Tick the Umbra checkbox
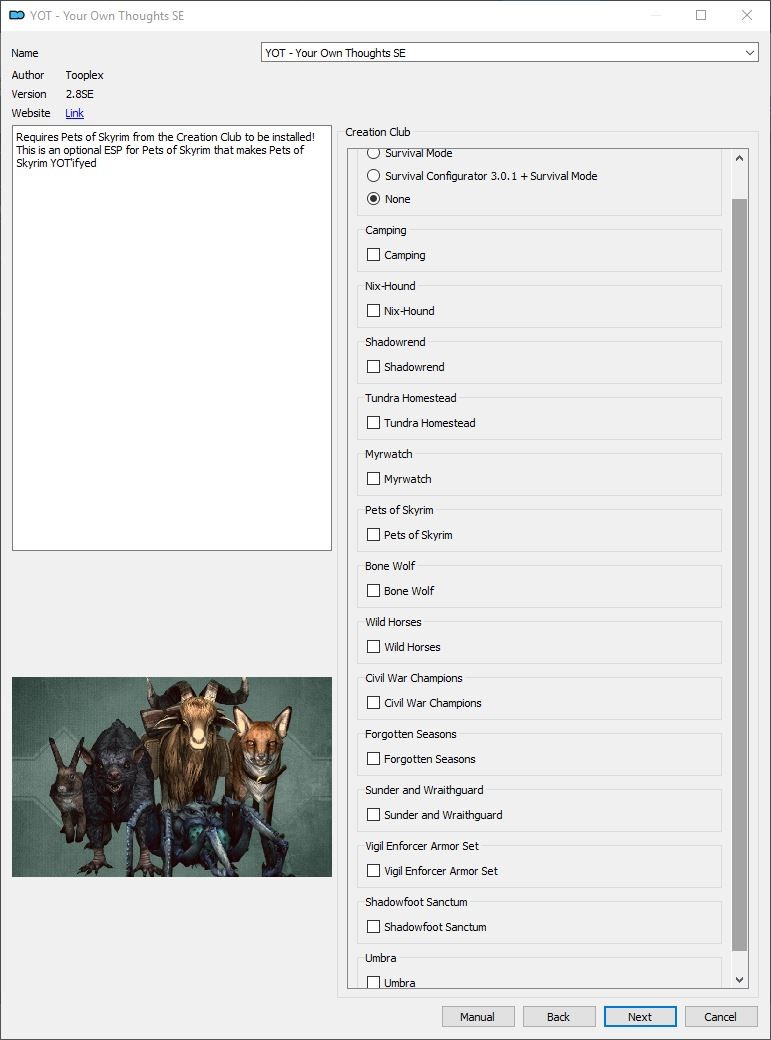 pos(374,982)
